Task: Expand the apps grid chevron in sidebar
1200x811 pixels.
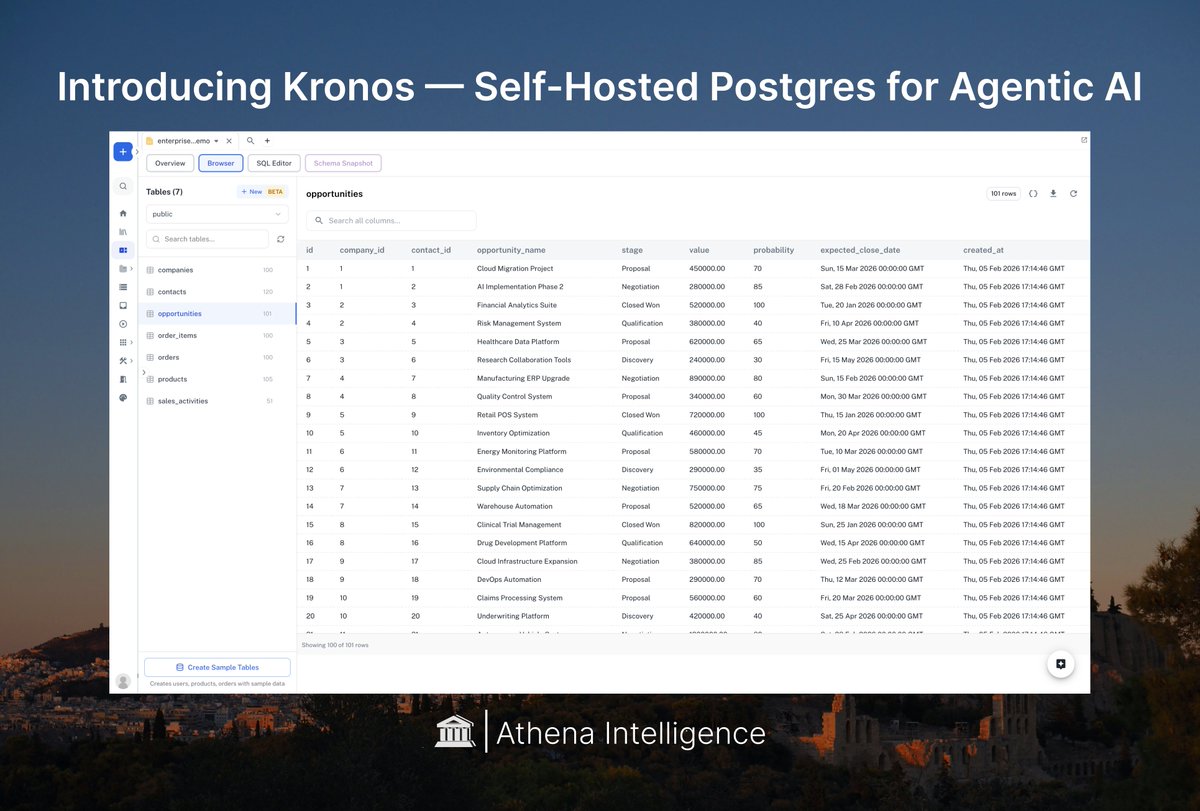Action: 131,342
